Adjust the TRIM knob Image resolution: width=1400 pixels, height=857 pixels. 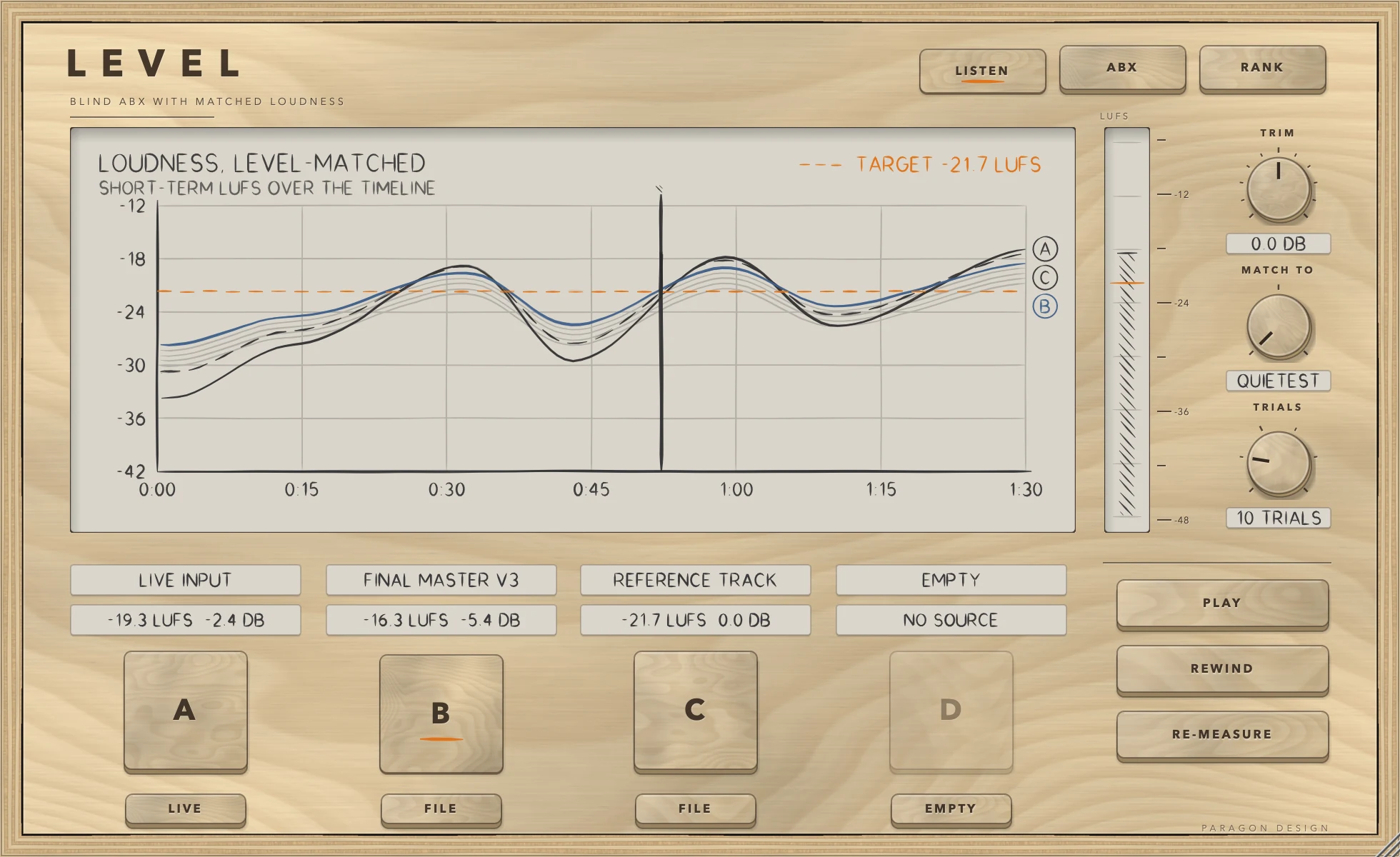(1278, 189)
